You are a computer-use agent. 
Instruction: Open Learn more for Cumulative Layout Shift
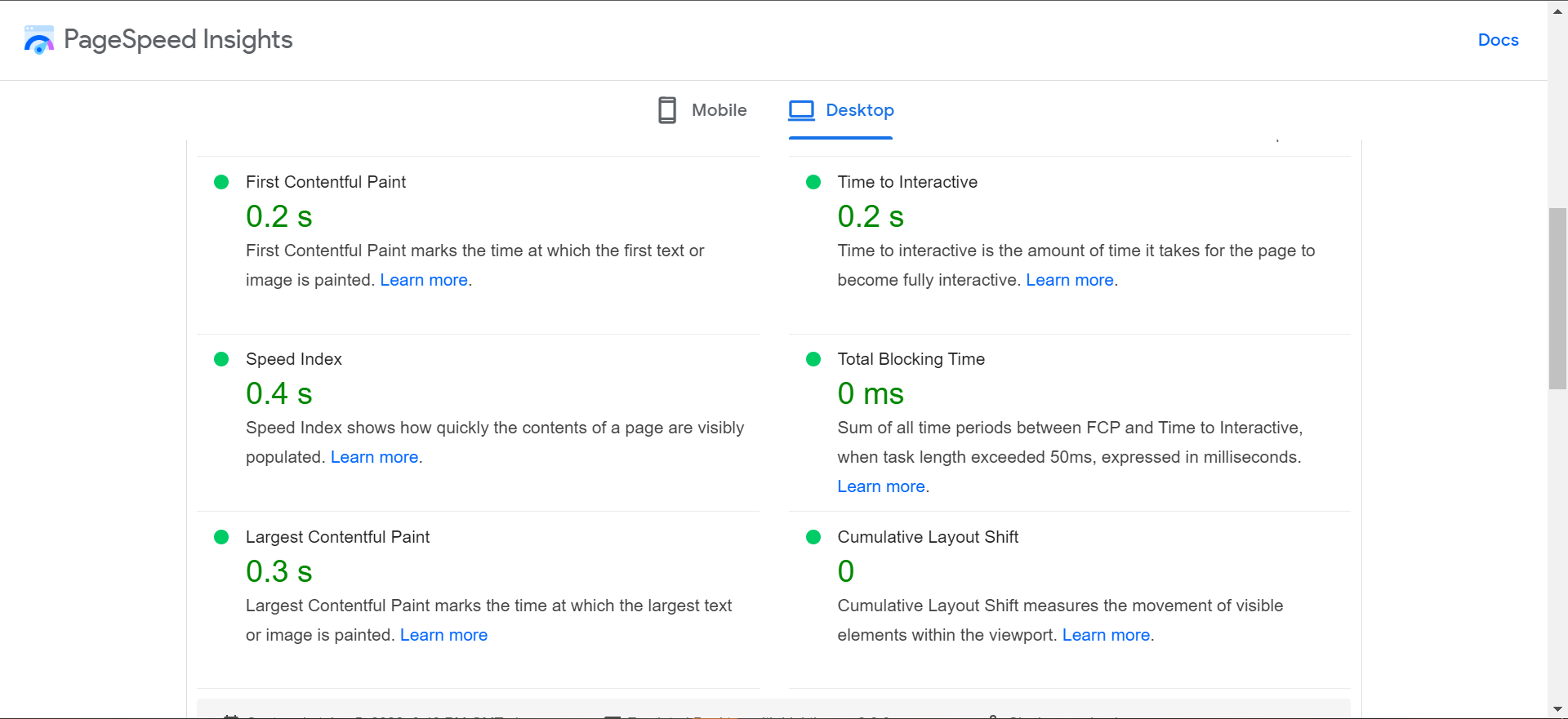pyautogui.click(x=1106, y=635)
